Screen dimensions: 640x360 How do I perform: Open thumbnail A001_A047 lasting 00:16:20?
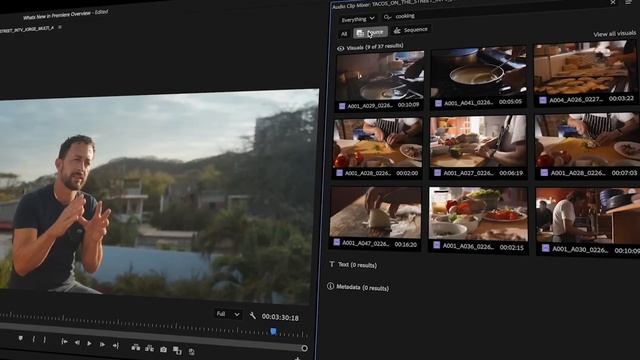pyautogui.click(x=376, y=218)
